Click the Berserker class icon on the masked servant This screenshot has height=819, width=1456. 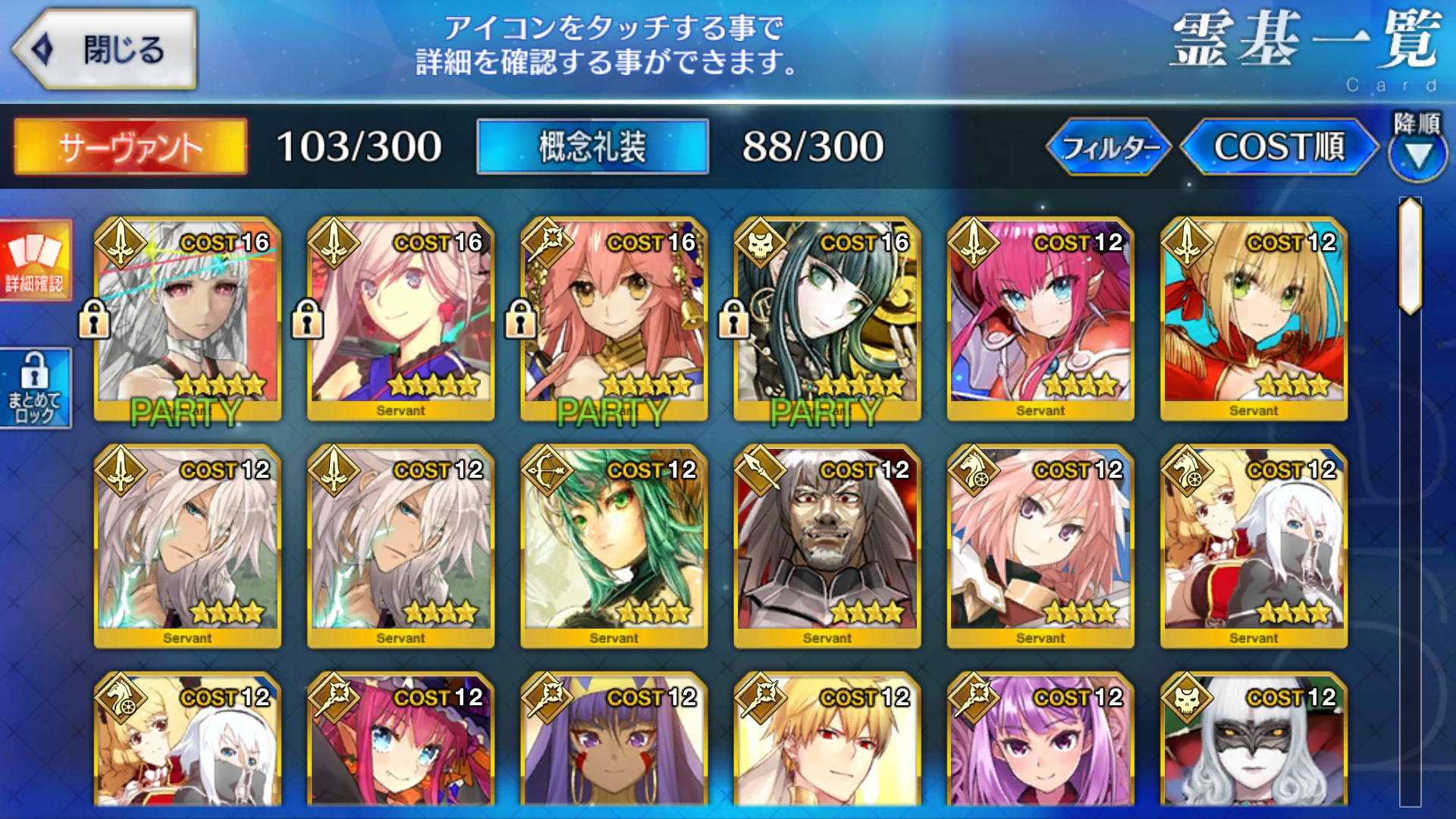coord(1187,698)
